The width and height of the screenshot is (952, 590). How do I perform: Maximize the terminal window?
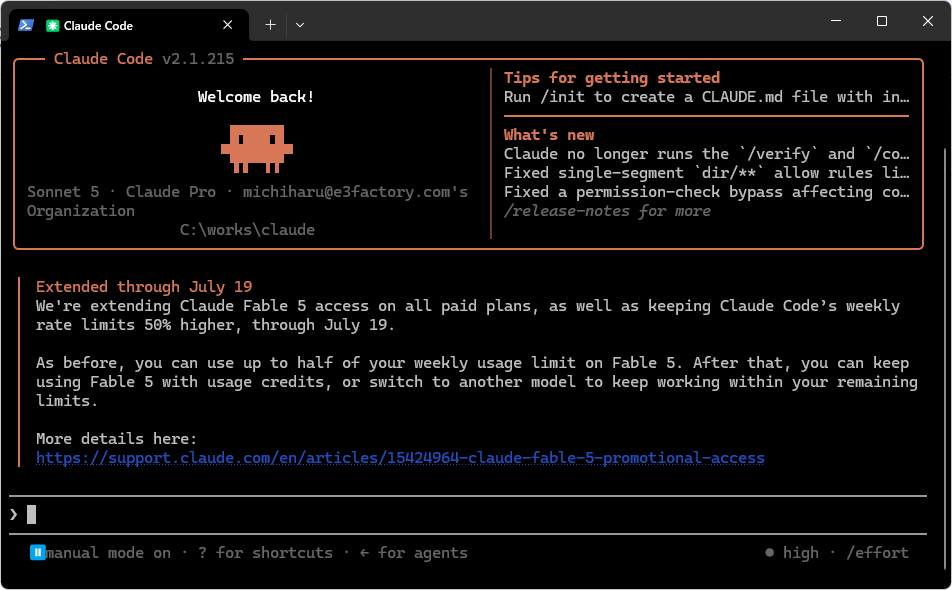[882, 21]
